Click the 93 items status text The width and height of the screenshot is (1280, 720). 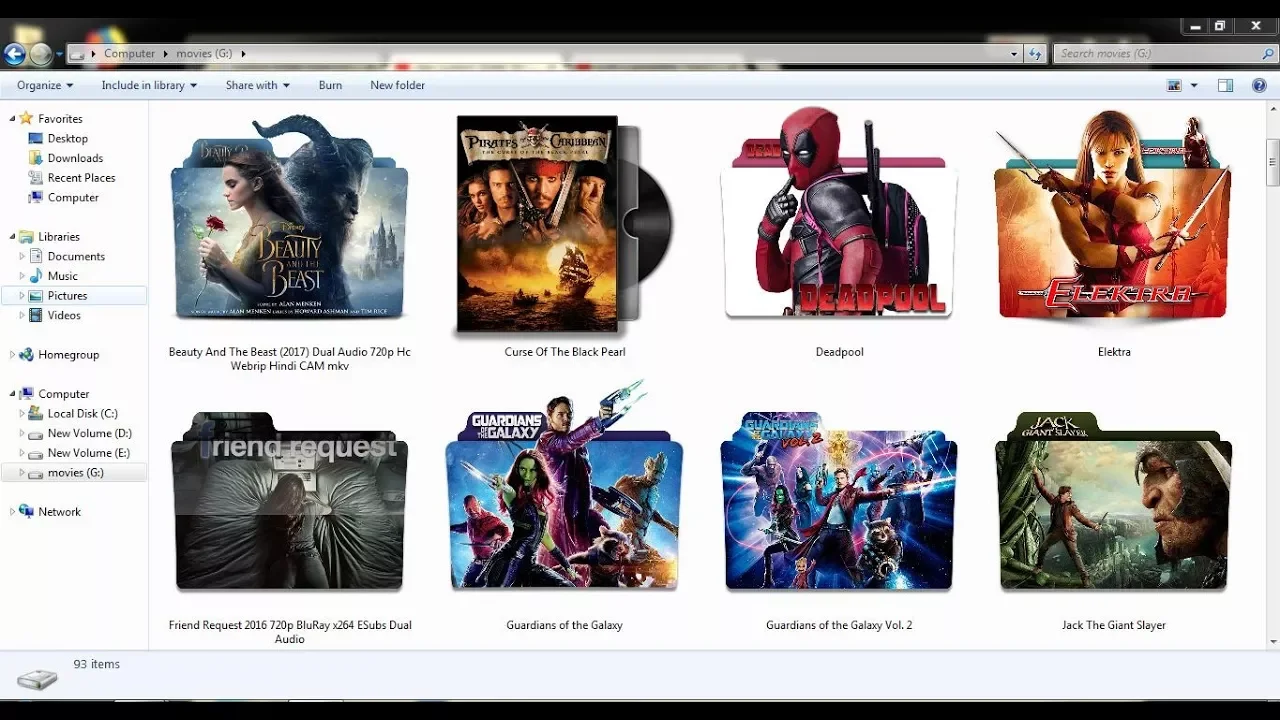(x=96, y=664)
